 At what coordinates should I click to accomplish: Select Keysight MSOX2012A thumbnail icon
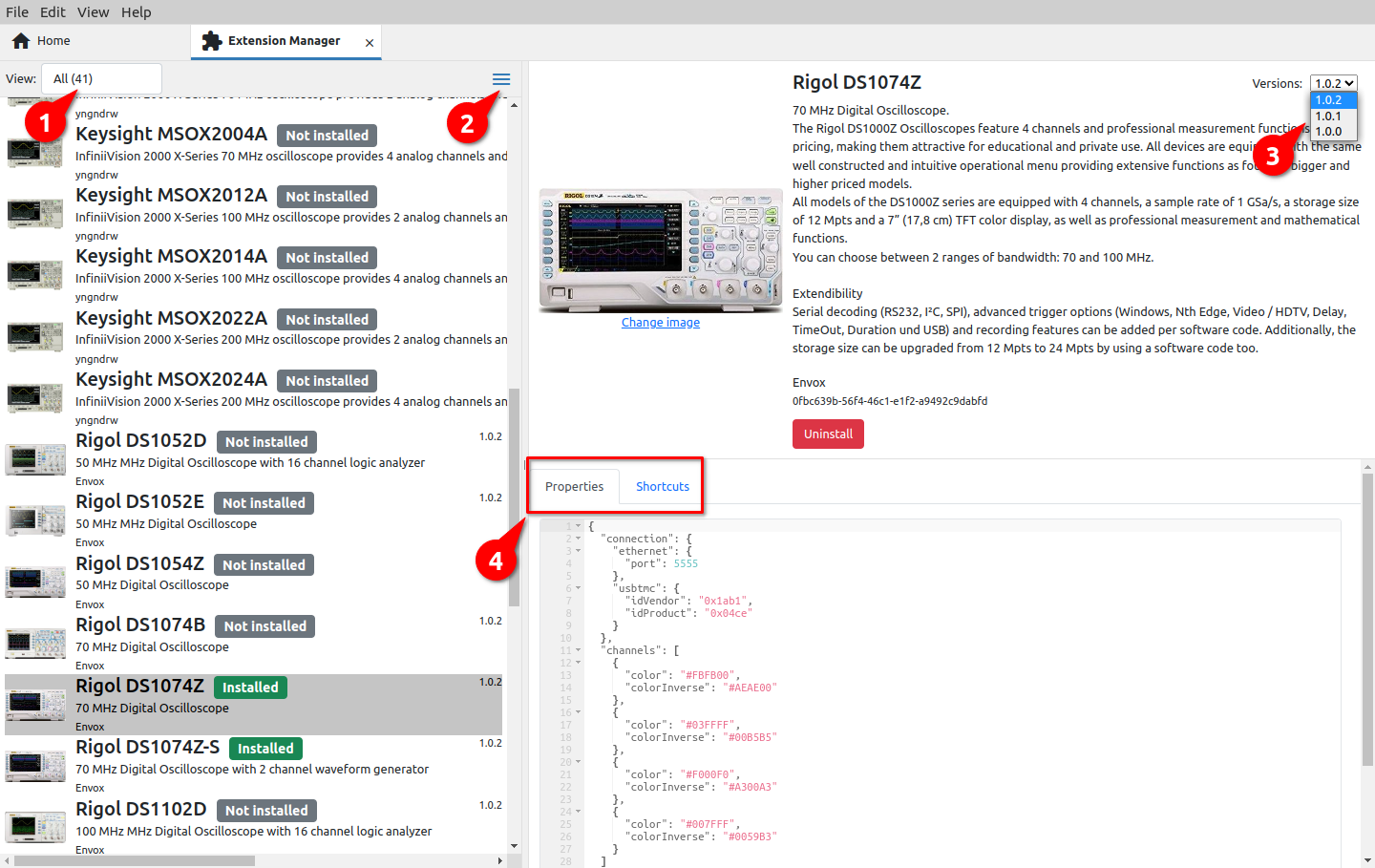(35, 214)
